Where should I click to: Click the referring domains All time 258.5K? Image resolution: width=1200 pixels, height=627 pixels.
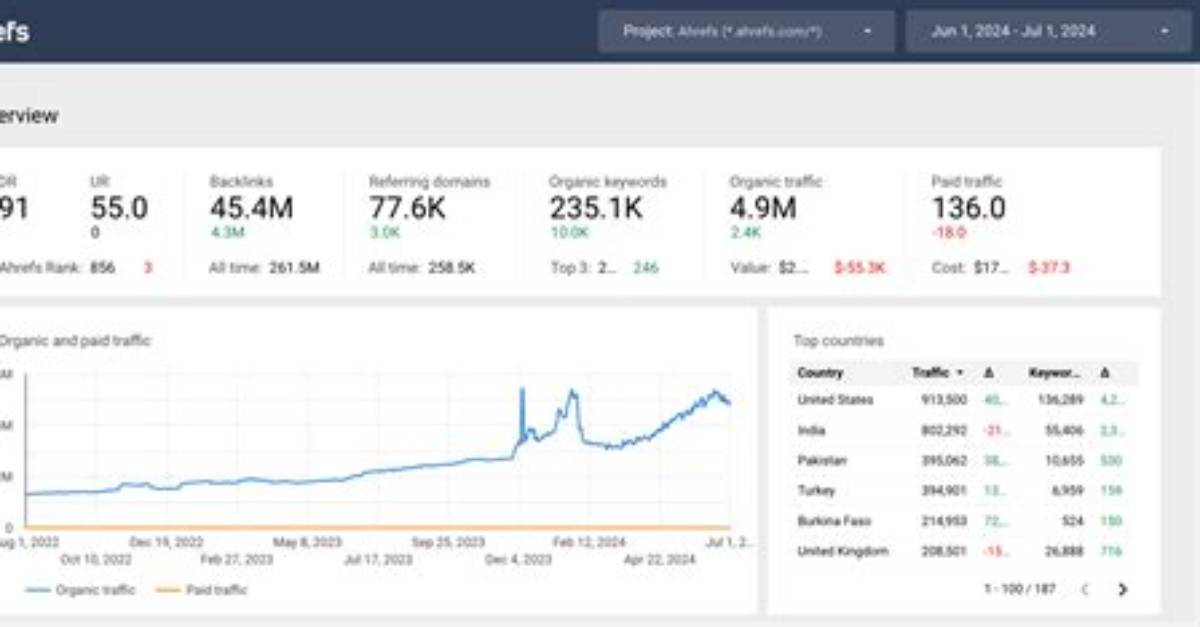[452, 268]
